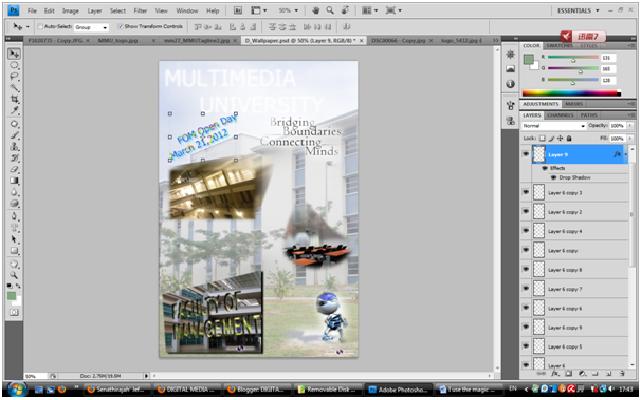This screenshot has height=400, width=640.
Task: Select the Move tool in the toolbox
Action: point(14,53)
